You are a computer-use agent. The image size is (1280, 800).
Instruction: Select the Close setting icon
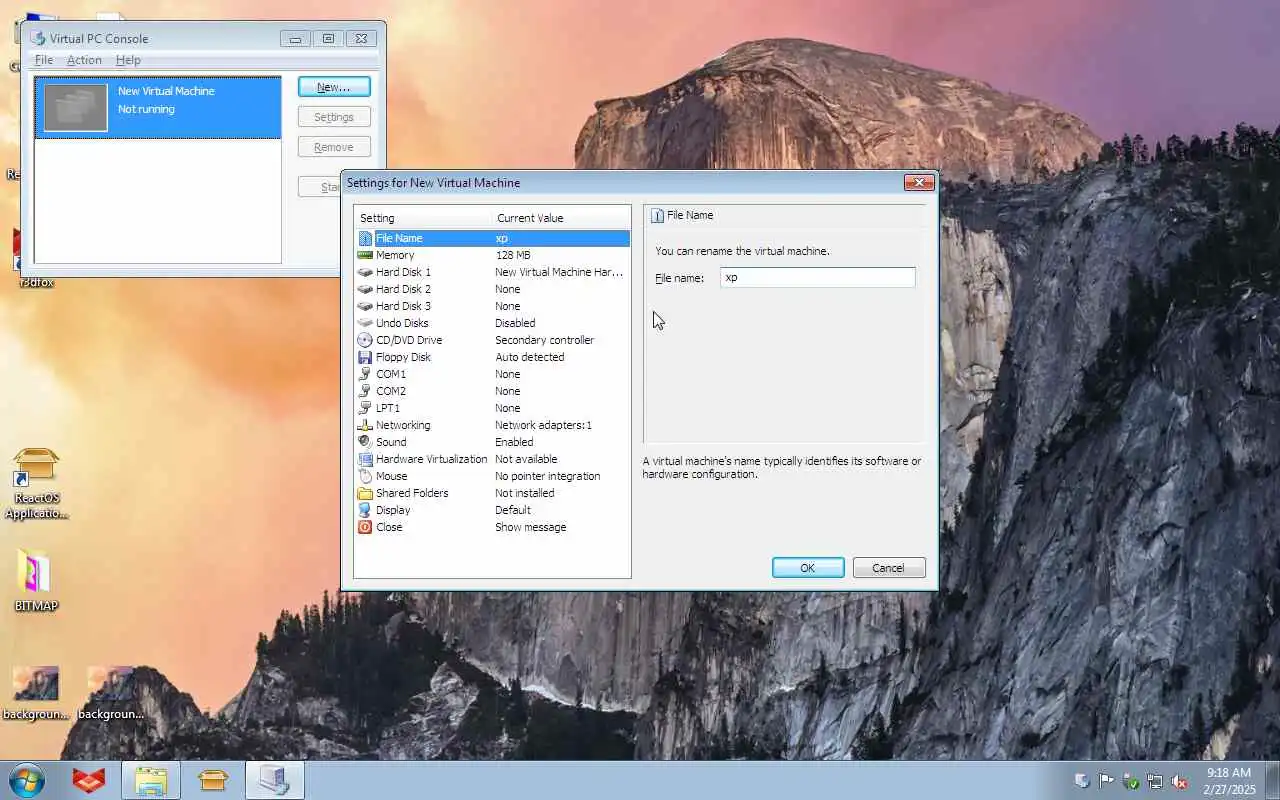(x=365, y=527)
